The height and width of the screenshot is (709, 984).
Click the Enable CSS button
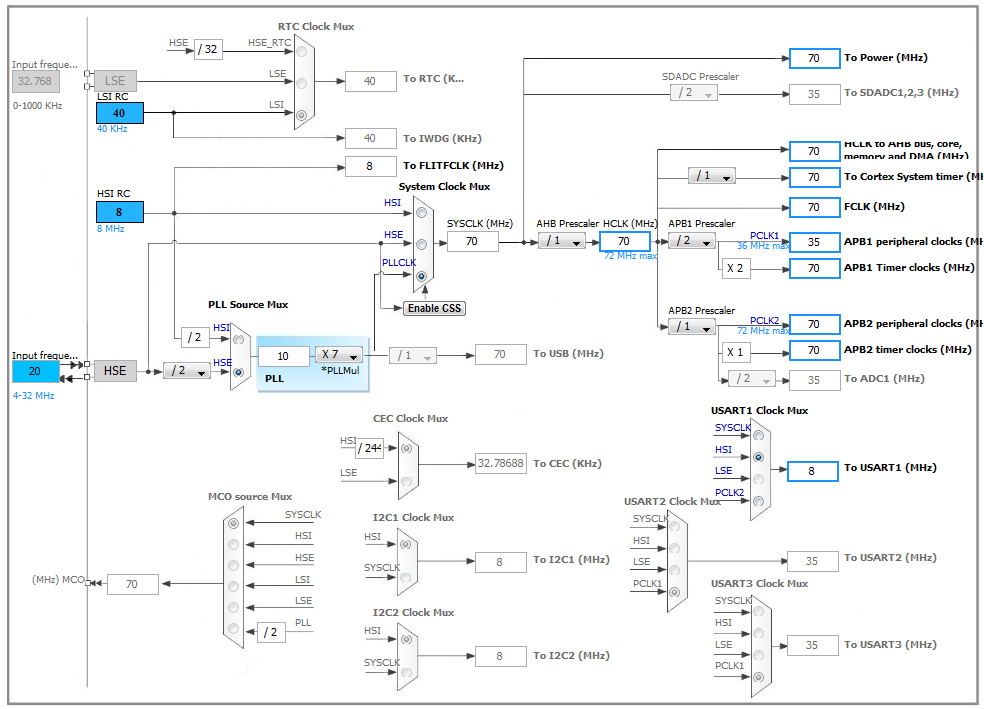tap(434, 308)
